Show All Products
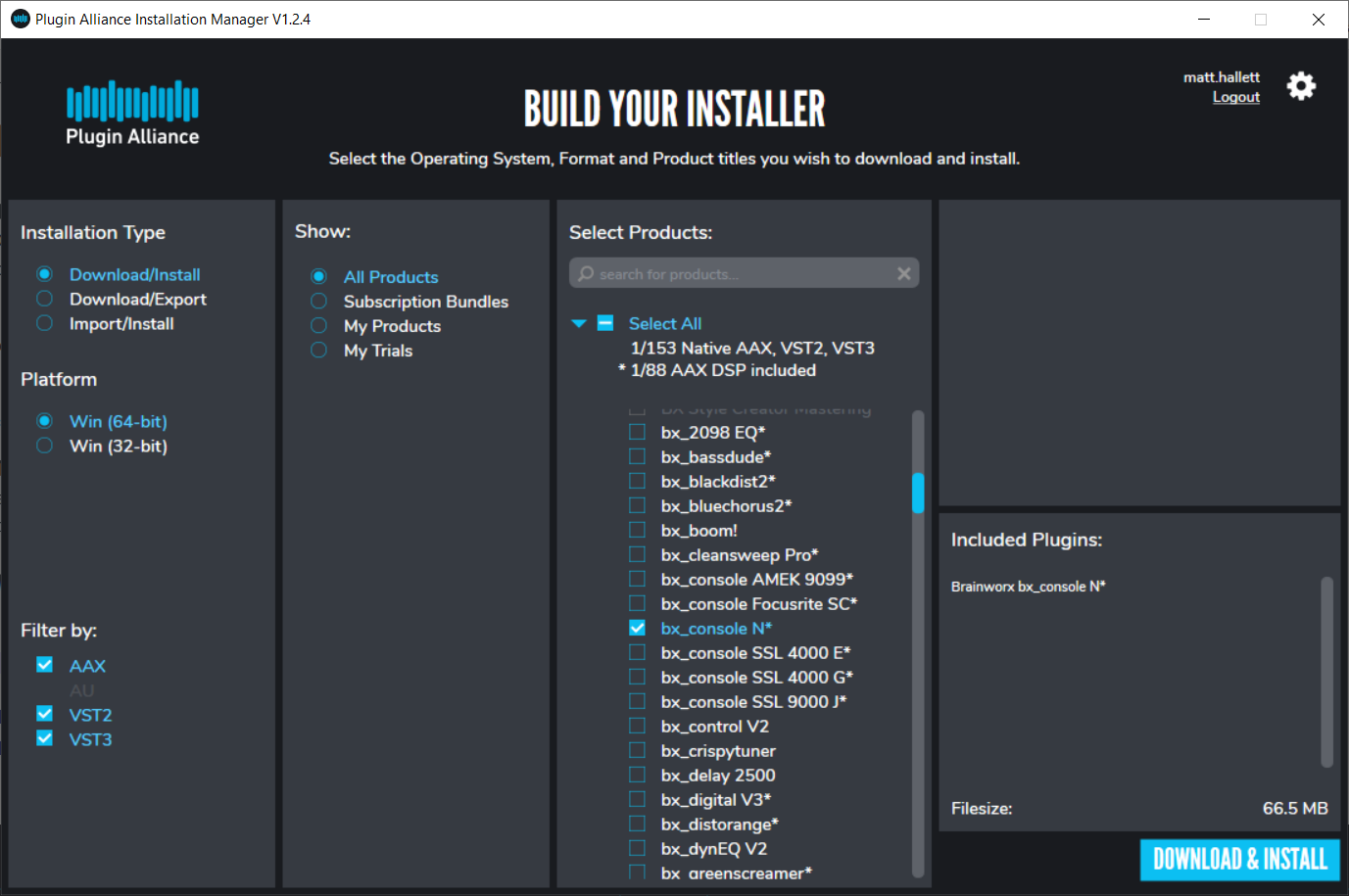Viewport: 1349px width, 896px height. [318, 276]
